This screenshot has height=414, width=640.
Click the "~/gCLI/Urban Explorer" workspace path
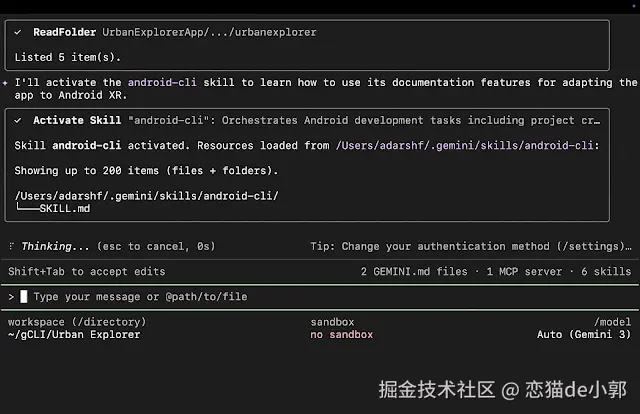coord(74,334)
